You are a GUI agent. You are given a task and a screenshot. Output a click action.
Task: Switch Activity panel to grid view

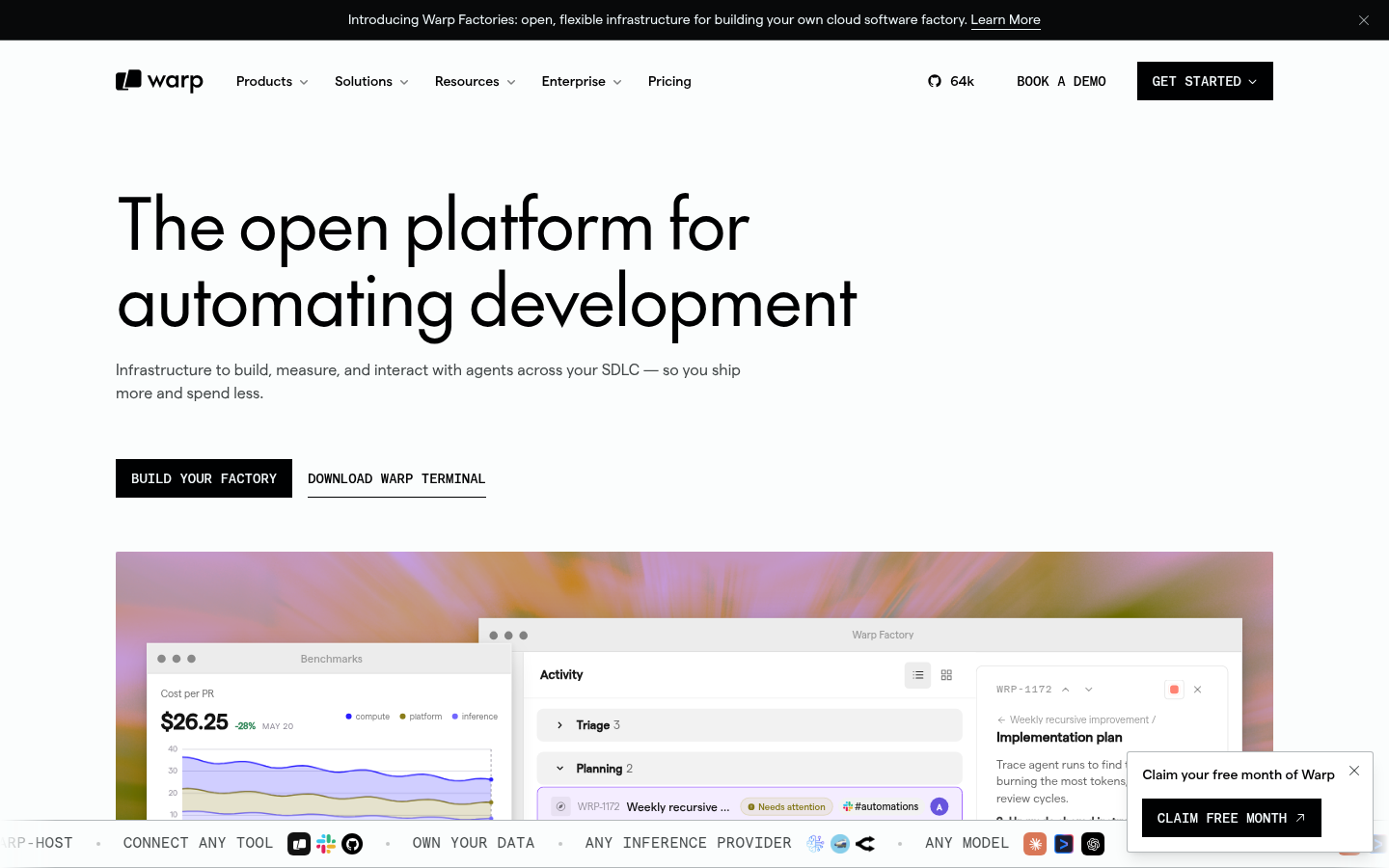coord(946,675)
